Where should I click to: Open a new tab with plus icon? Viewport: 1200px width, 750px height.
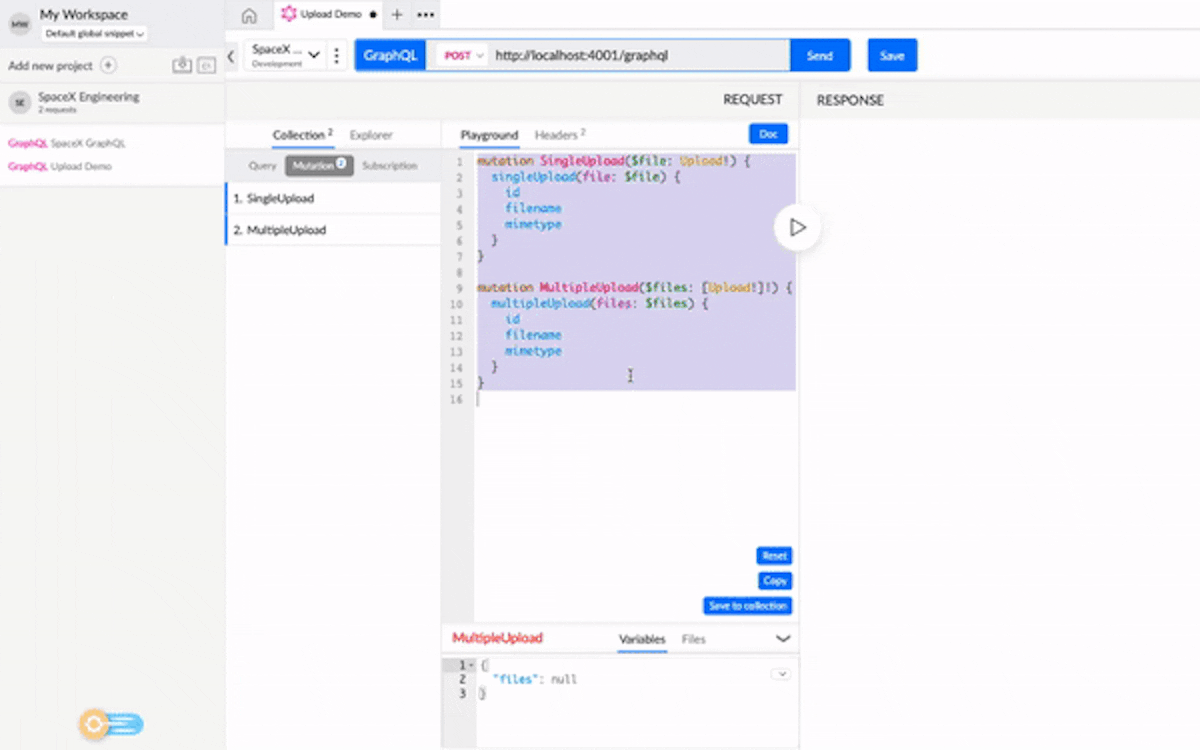click(397, 15)
